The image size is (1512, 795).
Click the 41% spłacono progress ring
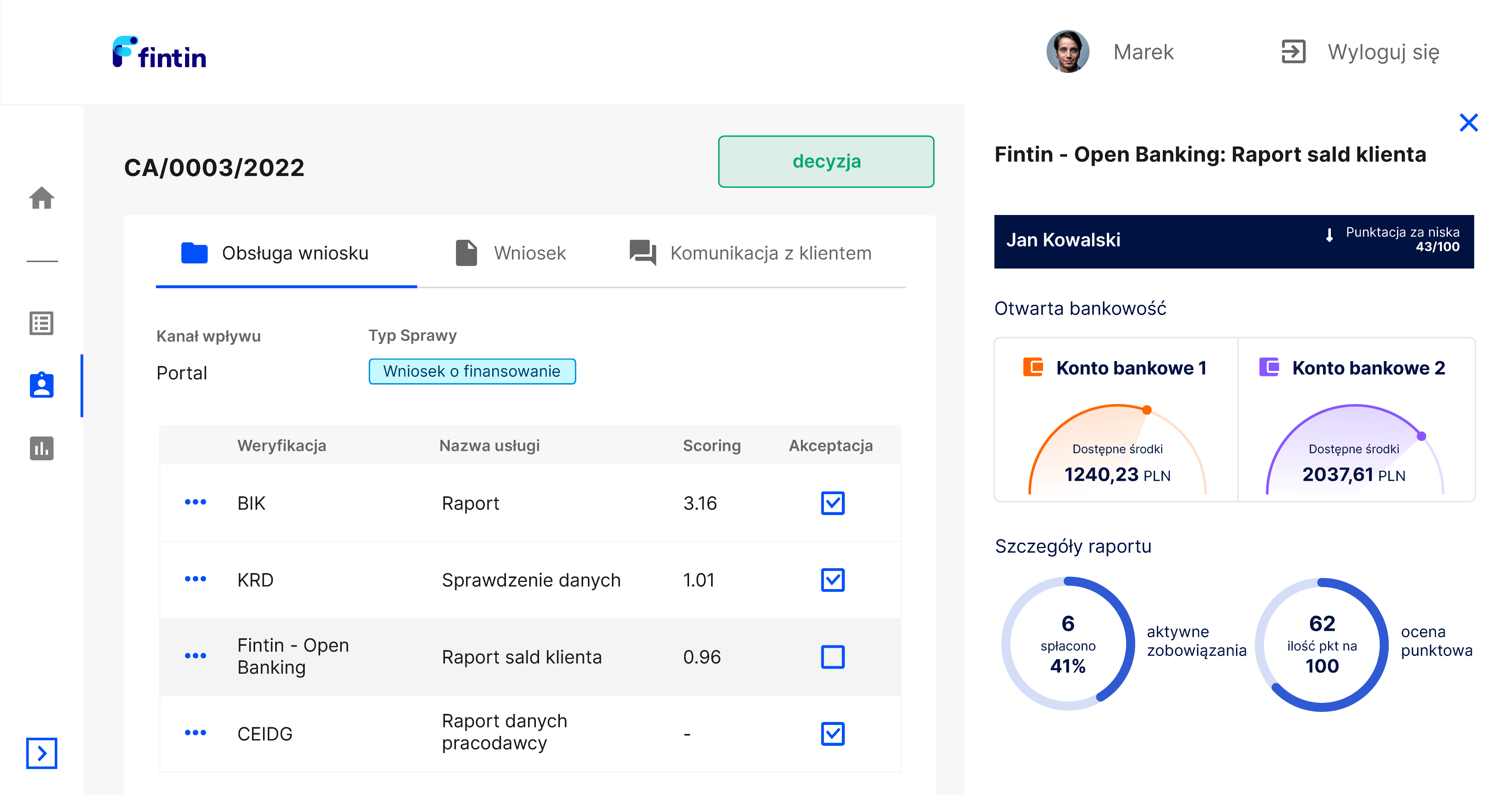[x=1068, y=643]
